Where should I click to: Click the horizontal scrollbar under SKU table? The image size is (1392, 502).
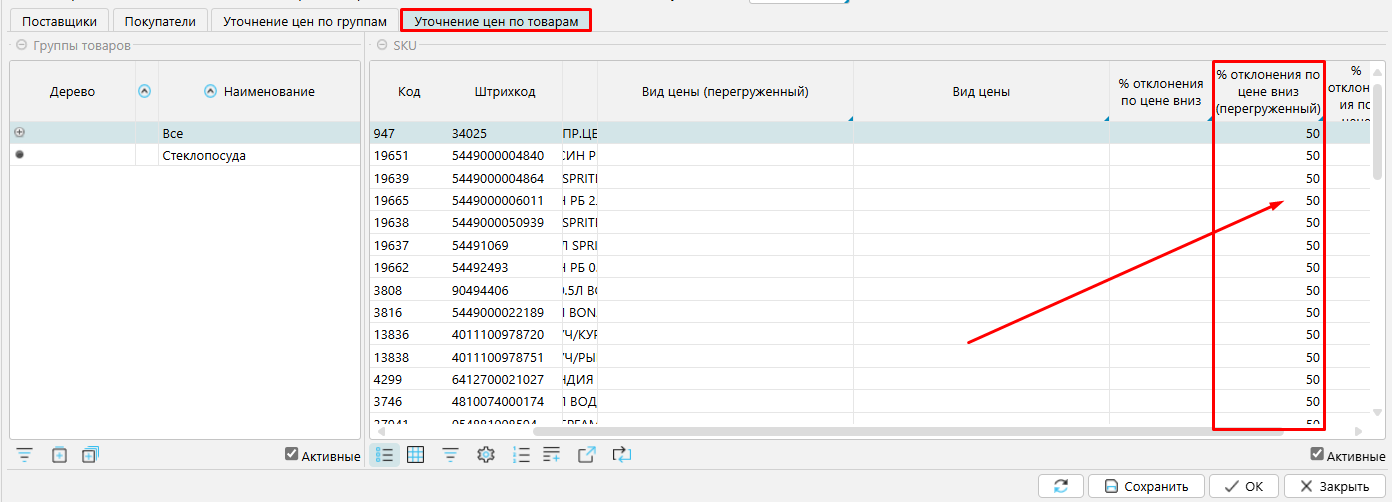click(900, 431)
